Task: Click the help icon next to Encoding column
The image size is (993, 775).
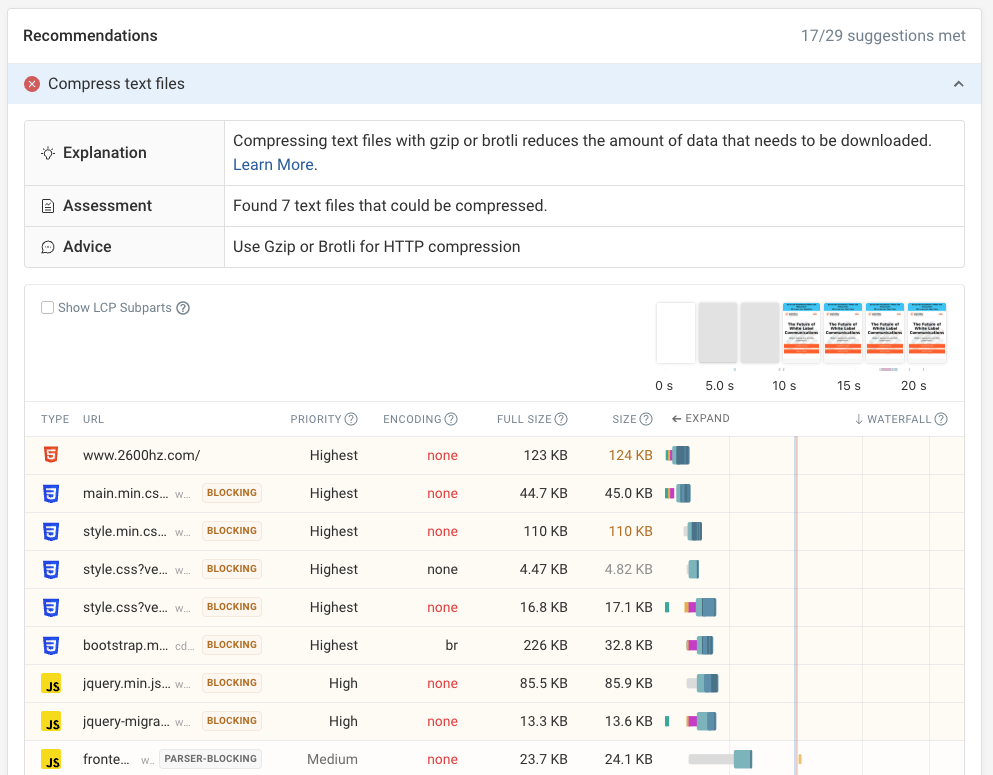Action: [x=451, y=419]
